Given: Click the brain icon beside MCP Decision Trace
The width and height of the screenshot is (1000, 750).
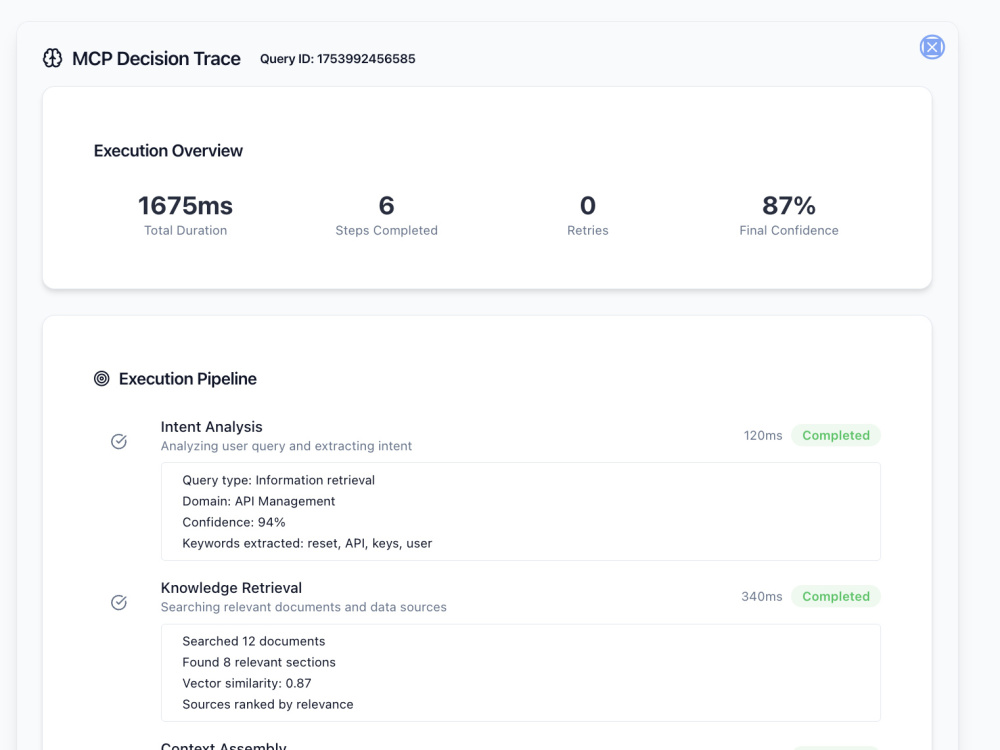Looking at the screenshot, I should [52, 58].
